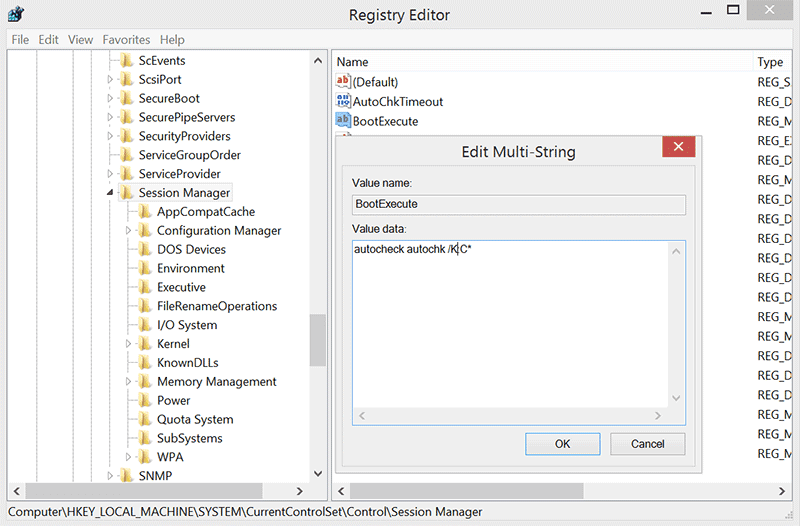
Task: Click the tree pane vertical scrollbar thumb
Action: (317, 340)
